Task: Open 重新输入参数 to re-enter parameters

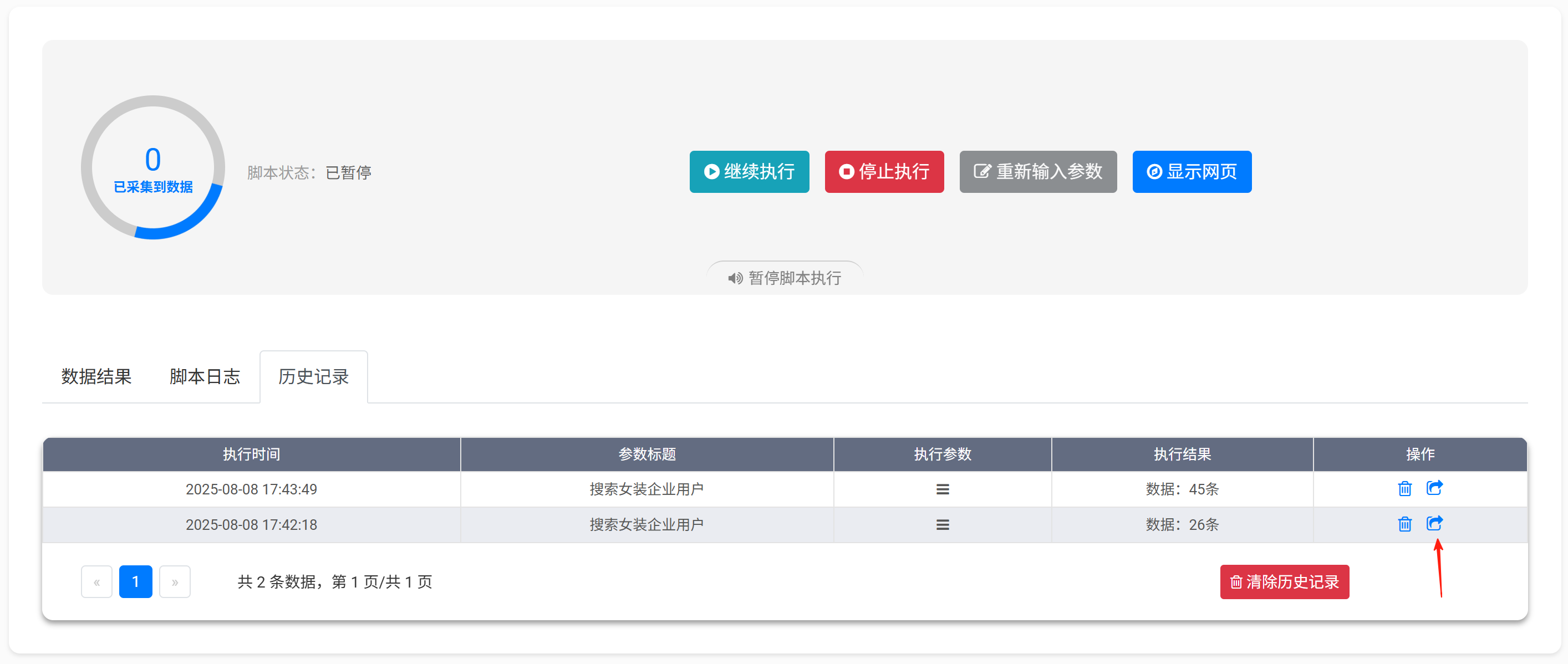Action: pyautogui.click(x=1038, y=172)
